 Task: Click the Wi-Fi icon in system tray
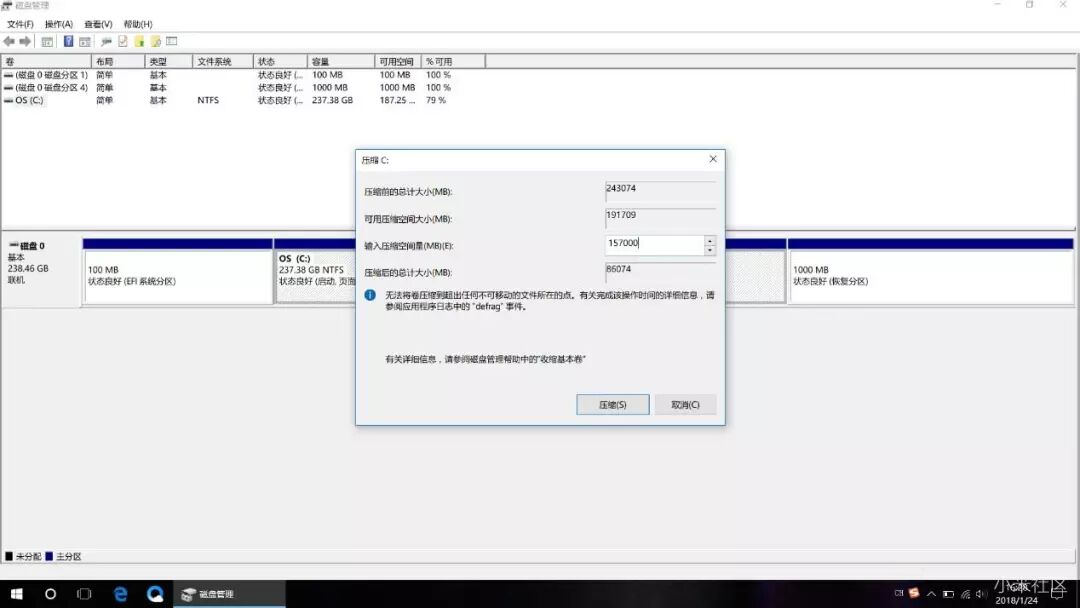point(966,594)
